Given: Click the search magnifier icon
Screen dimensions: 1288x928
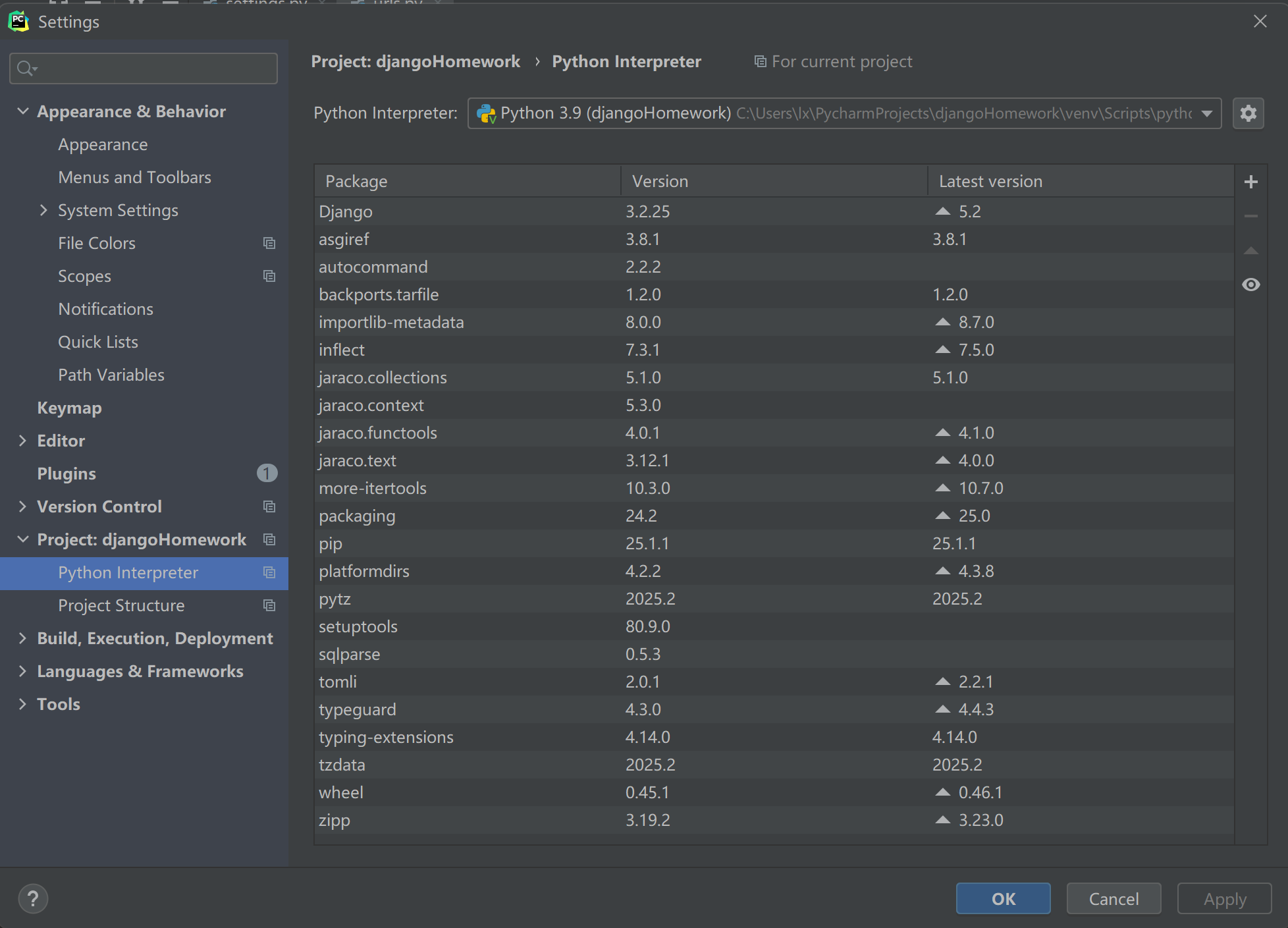Looking at the screenshot, I should point(26,68).
